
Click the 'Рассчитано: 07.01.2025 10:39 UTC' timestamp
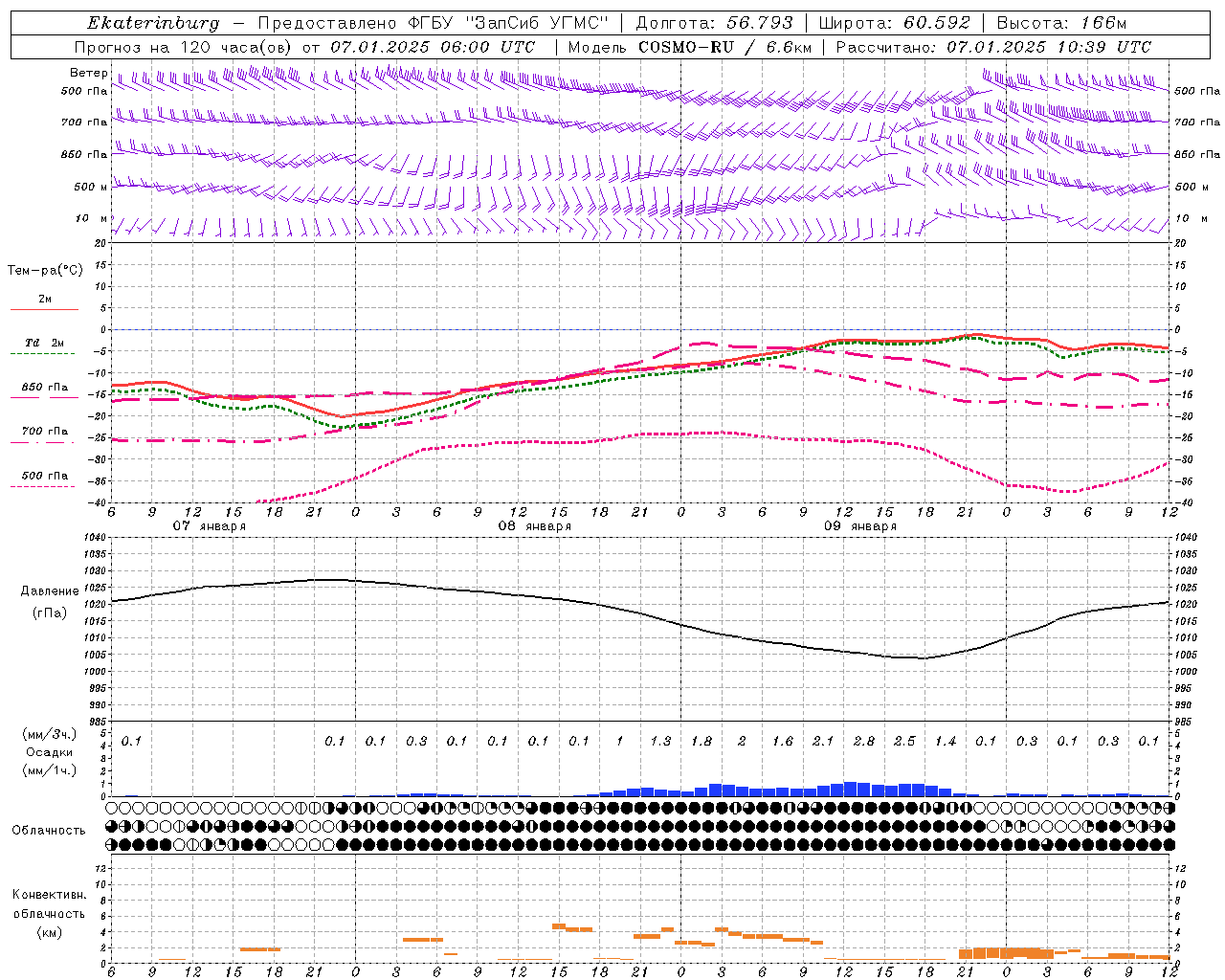pyautogui.click(x=993, y=47)
